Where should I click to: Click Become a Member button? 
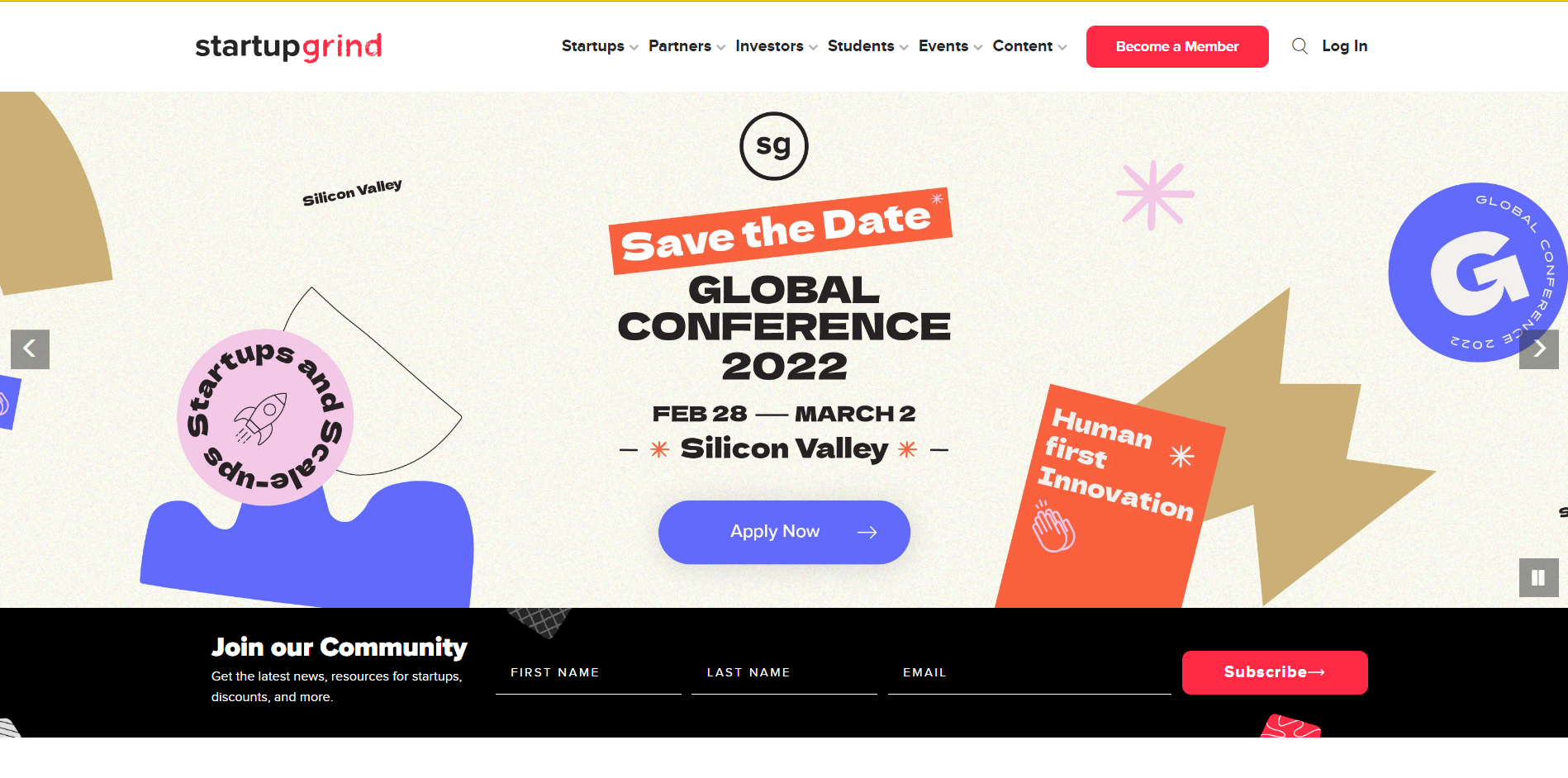pos(1177,46)
